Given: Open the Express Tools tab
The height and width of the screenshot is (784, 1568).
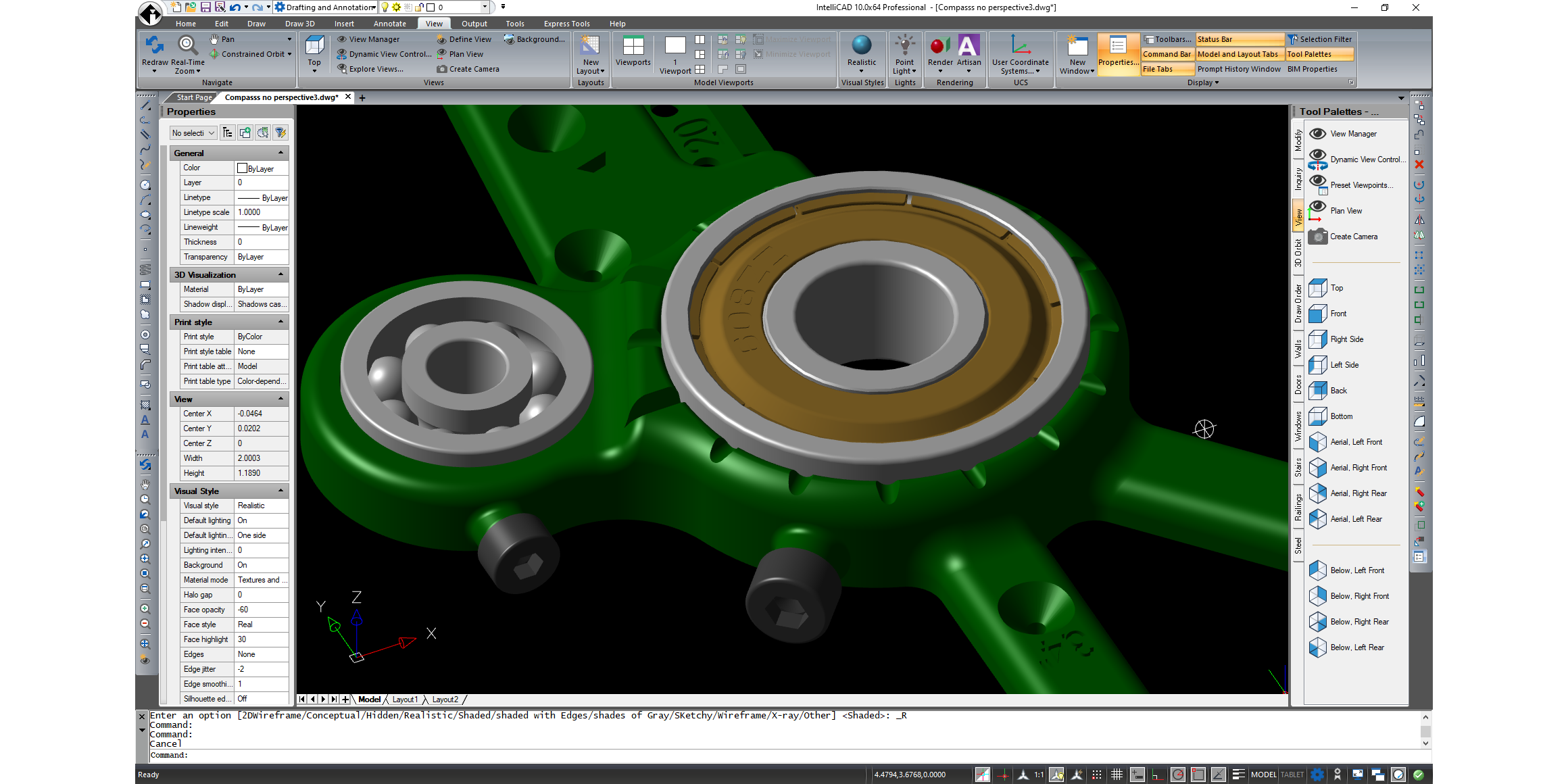Looking at the screenshot, I should (x=566, y=24).
